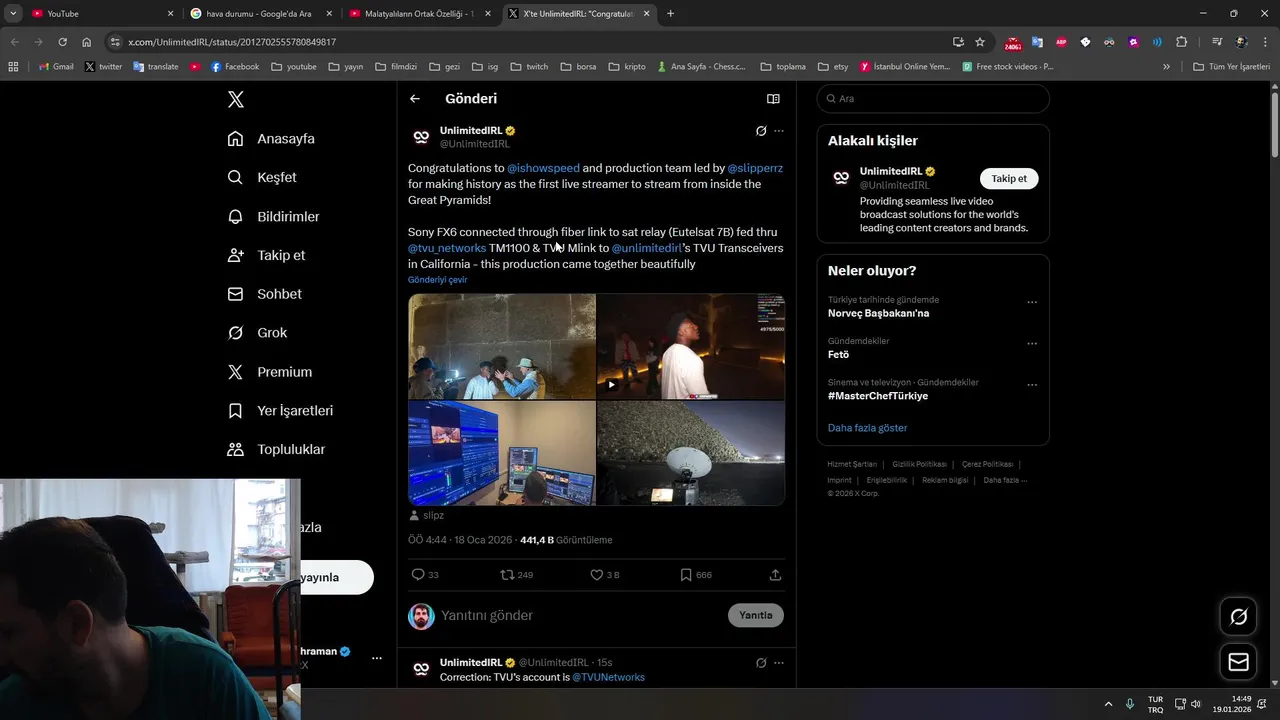
Task: Click Gönderiyi çevir to translate
Action: pyautogui.click(x=437, y=280)
